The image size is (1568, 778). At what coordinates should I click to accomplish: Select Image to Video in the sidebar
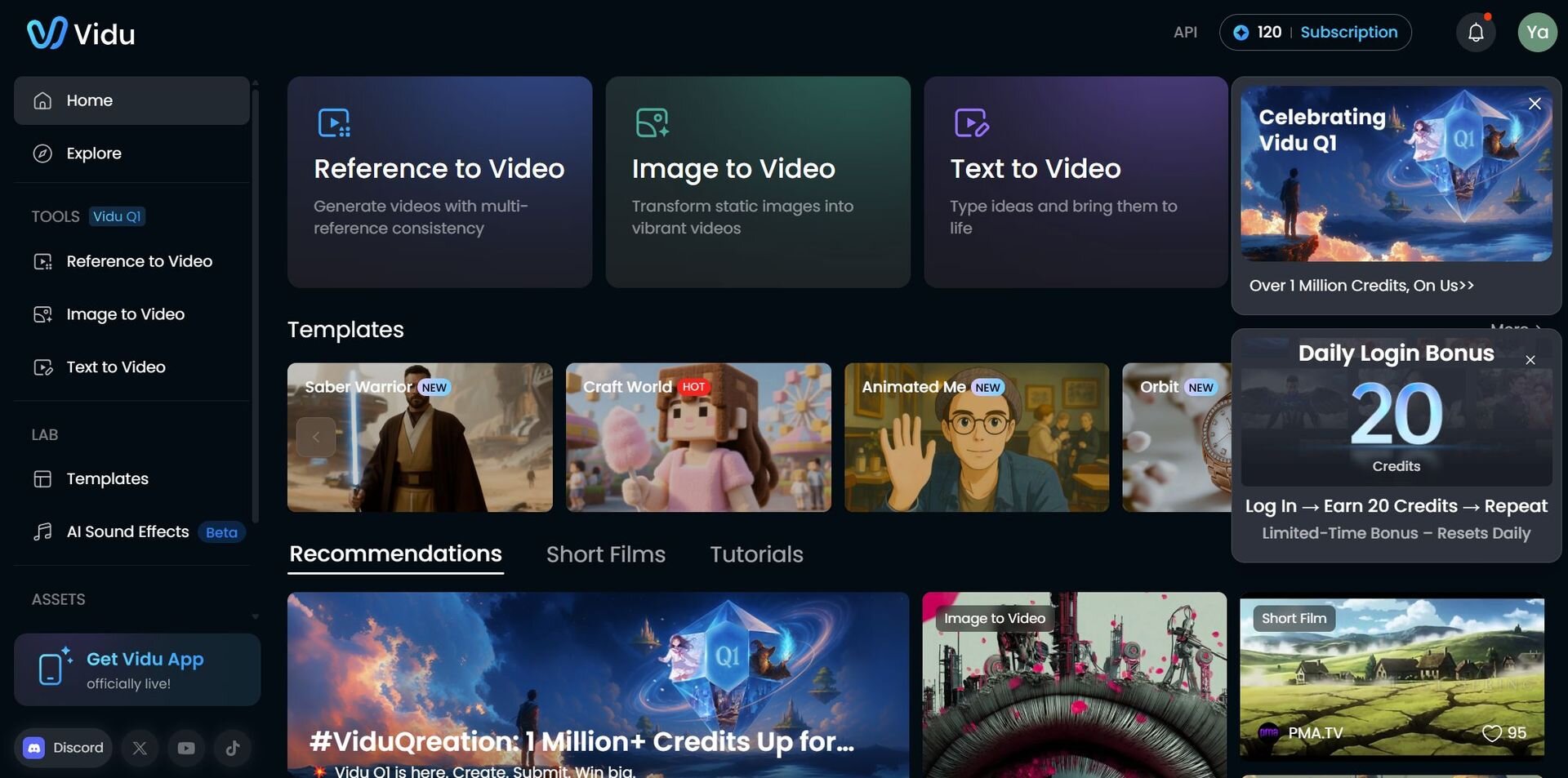(131, 314)
